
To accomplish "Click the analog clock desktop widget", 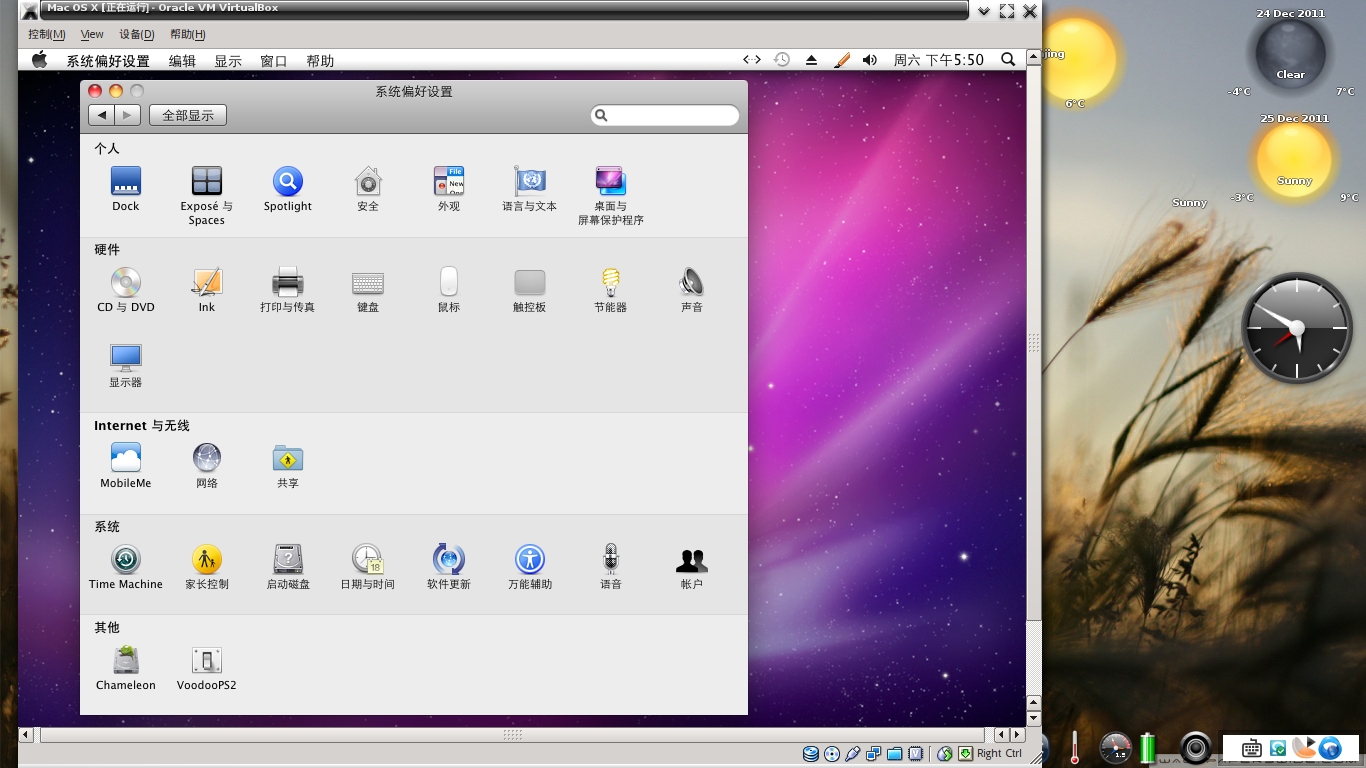I will click(1297, 327).
